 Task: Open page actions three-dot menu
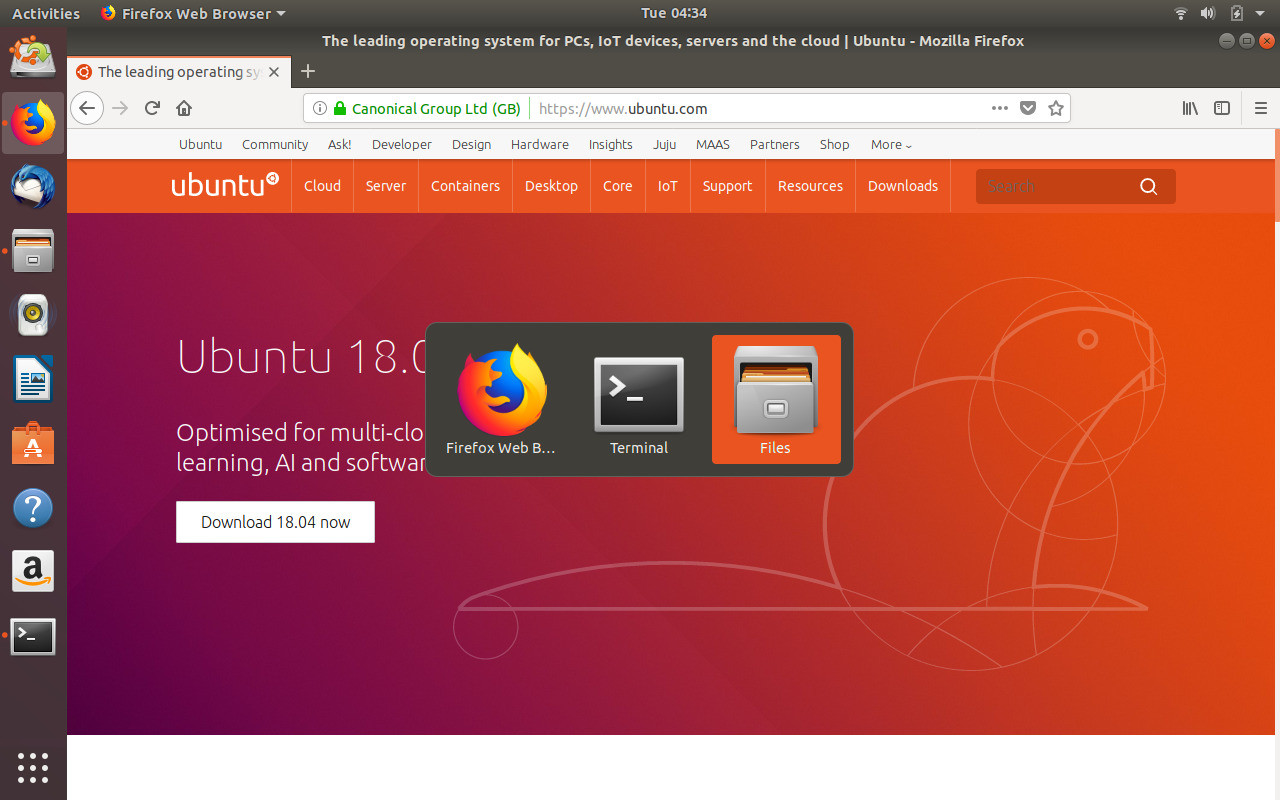(1000, 108)
